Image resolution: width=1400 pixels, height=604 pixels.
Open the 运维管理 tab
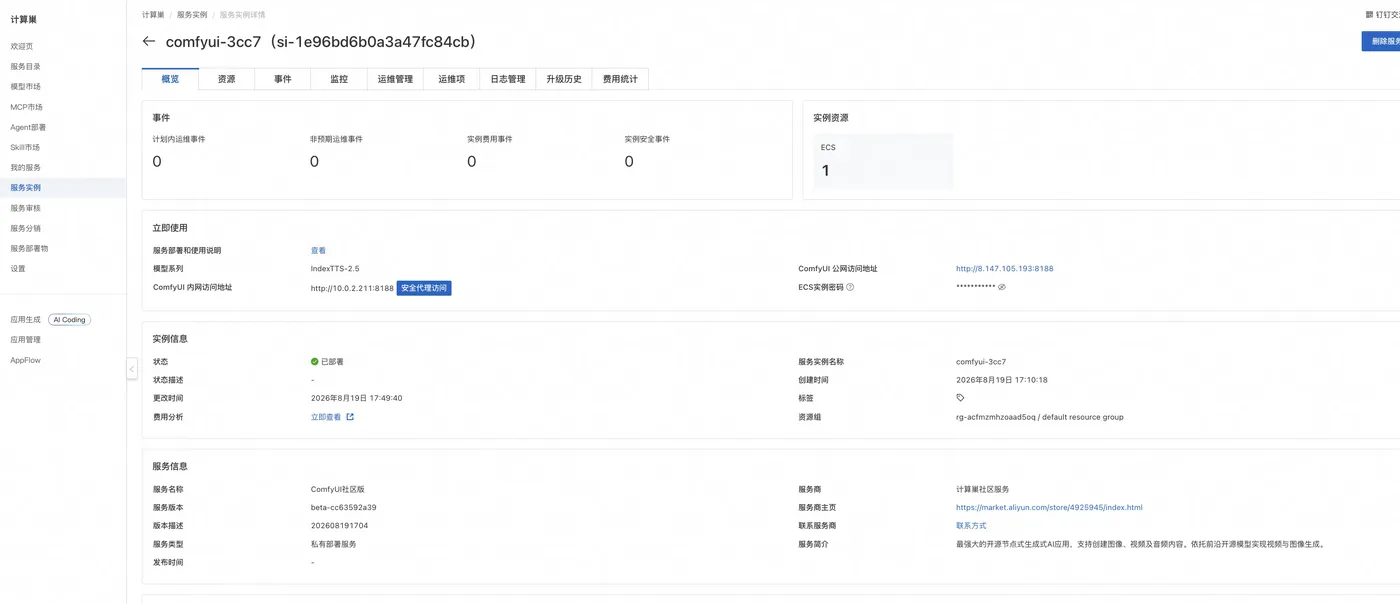pos(395,79)
